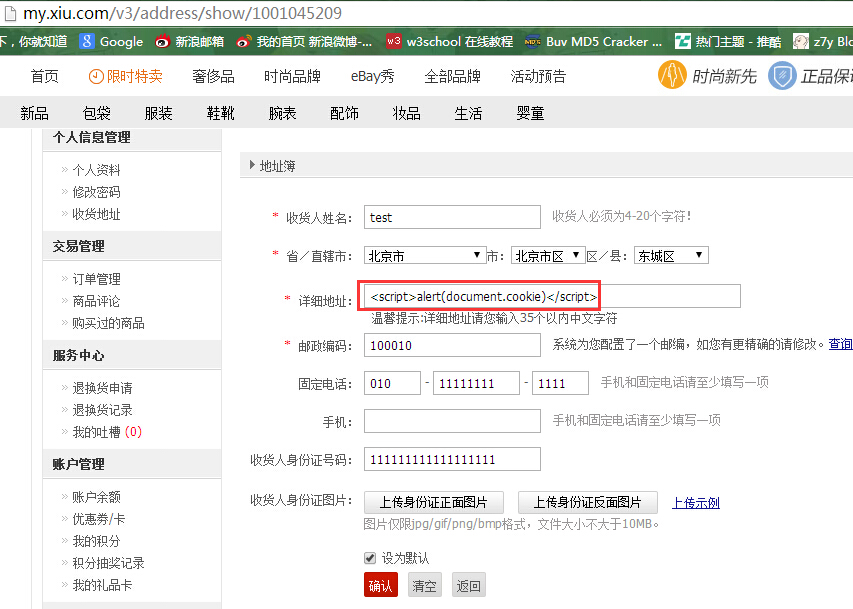Toggle the 设为默认 checkbox

click(x=370, y=558)
